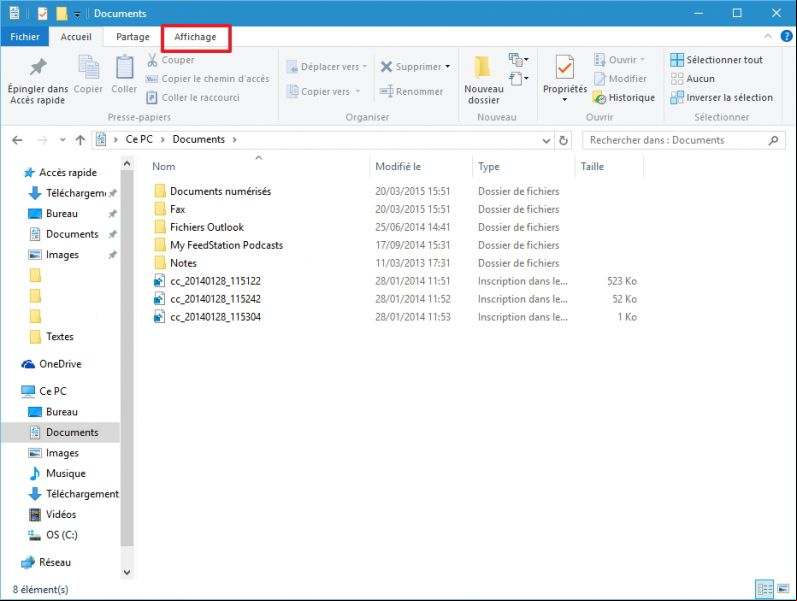Click the Propriétés checkmark icon

click(x=565, y=68)
